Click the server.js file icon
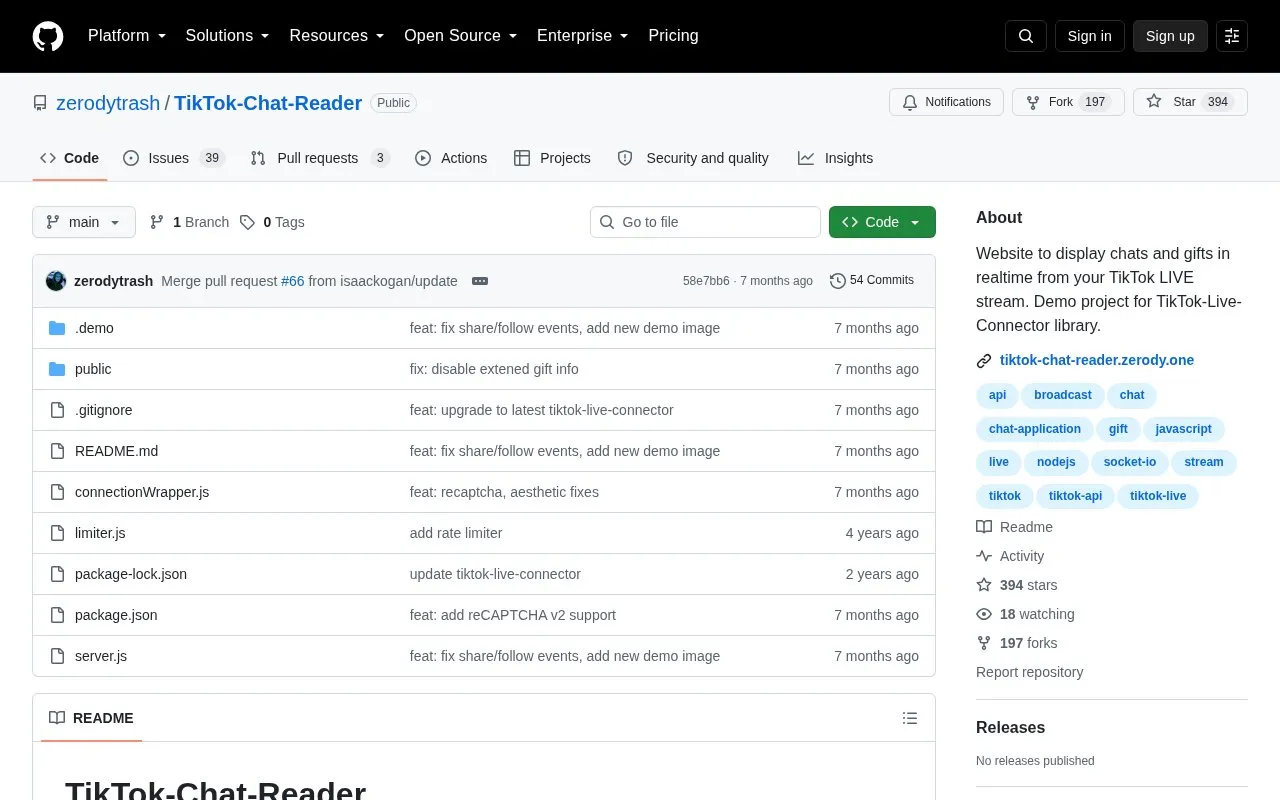This screenshot has width=1280, height=800. click(x=57, y=656)
